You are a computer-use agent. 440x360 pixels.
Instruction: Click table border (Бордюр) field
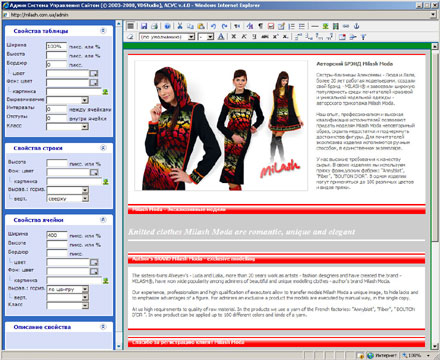(56, 64)
